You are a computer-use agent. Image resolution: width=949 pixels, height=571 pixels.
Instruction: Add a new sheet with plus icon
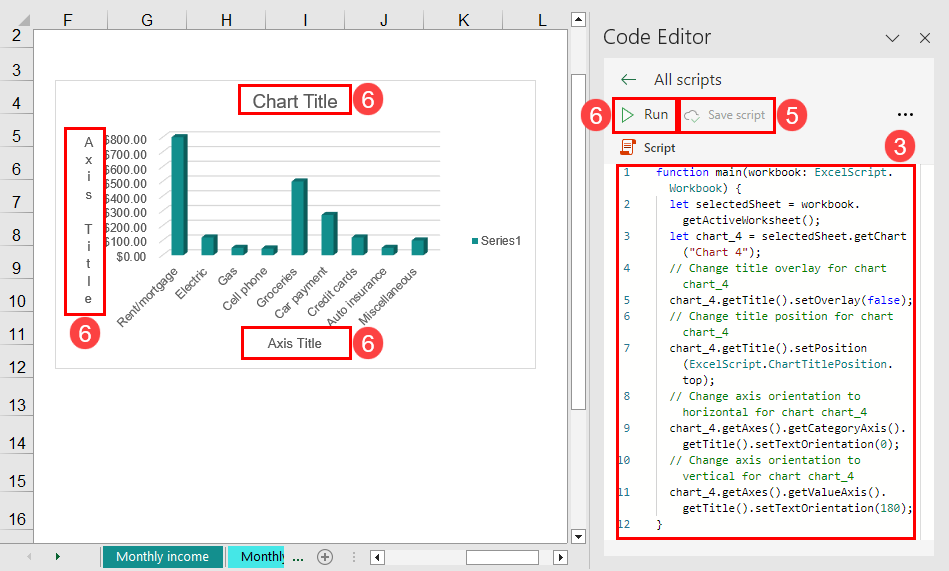coord(325,556)
